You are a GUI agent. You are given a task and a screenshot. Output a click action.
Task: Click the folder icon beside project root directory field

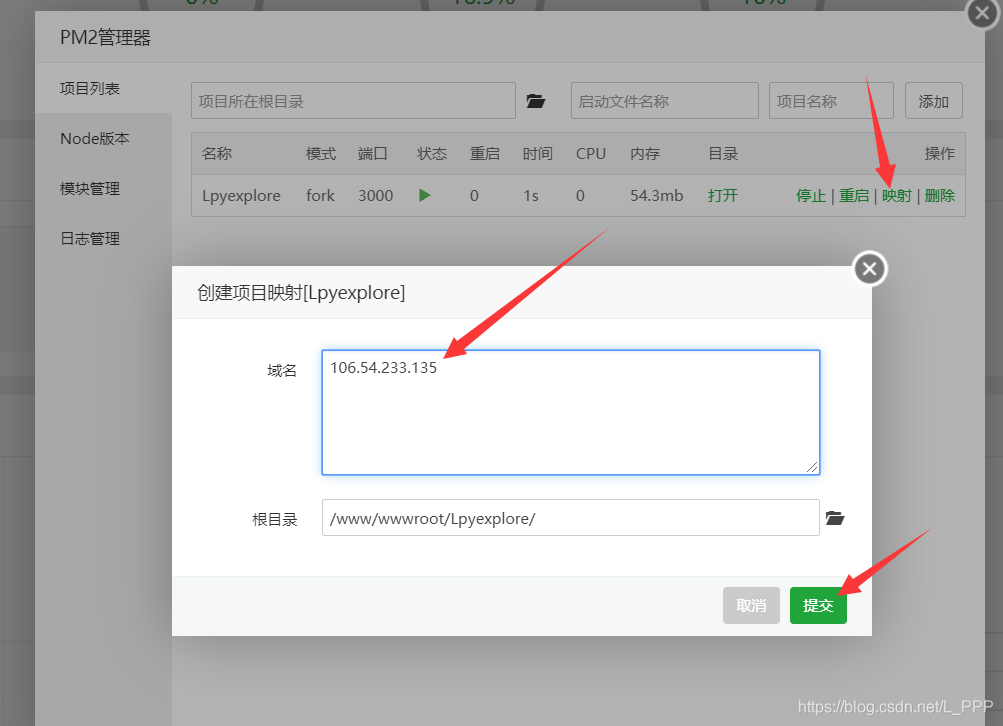(535, 101)
